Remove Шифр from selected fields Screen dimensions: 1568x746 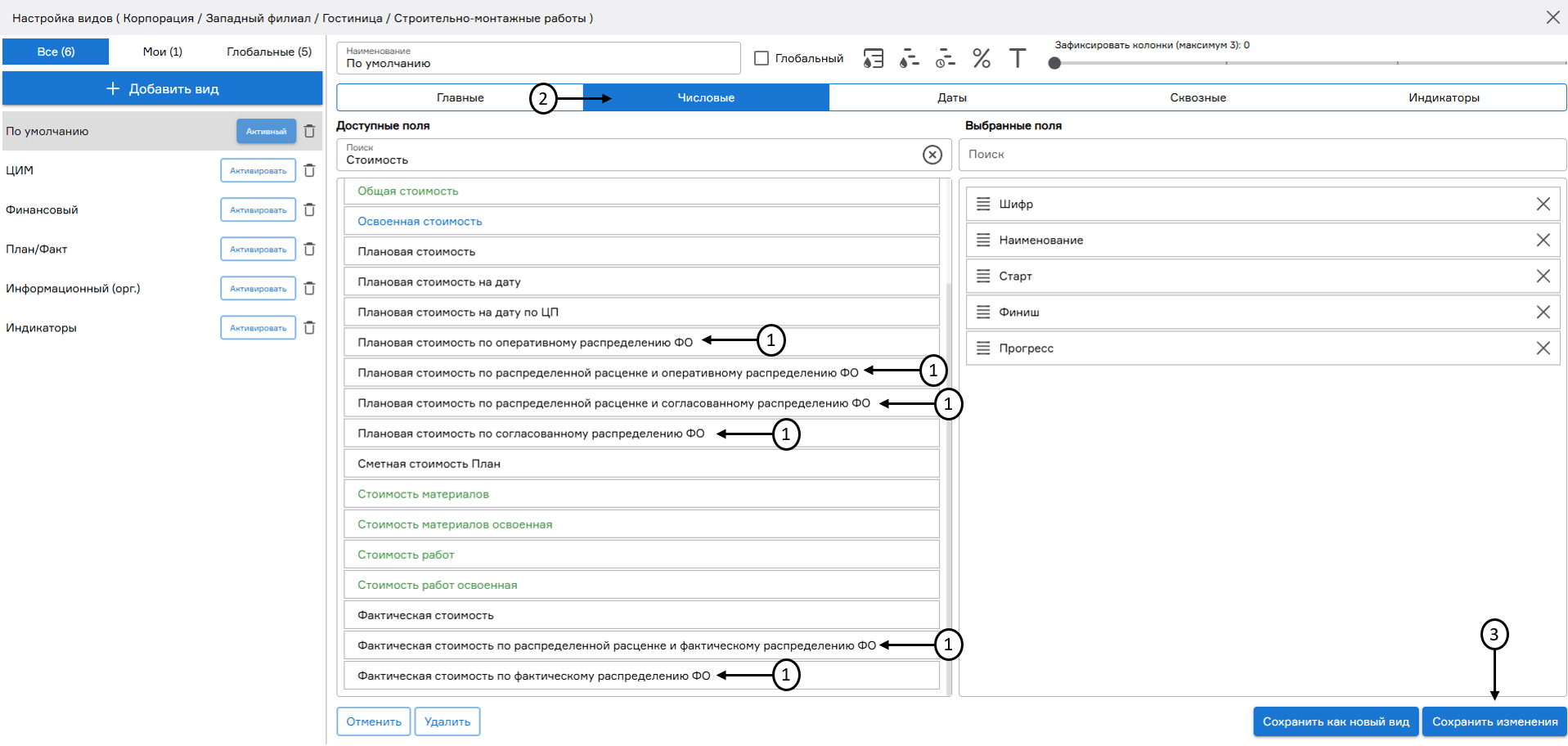[x=1543, y=204]
